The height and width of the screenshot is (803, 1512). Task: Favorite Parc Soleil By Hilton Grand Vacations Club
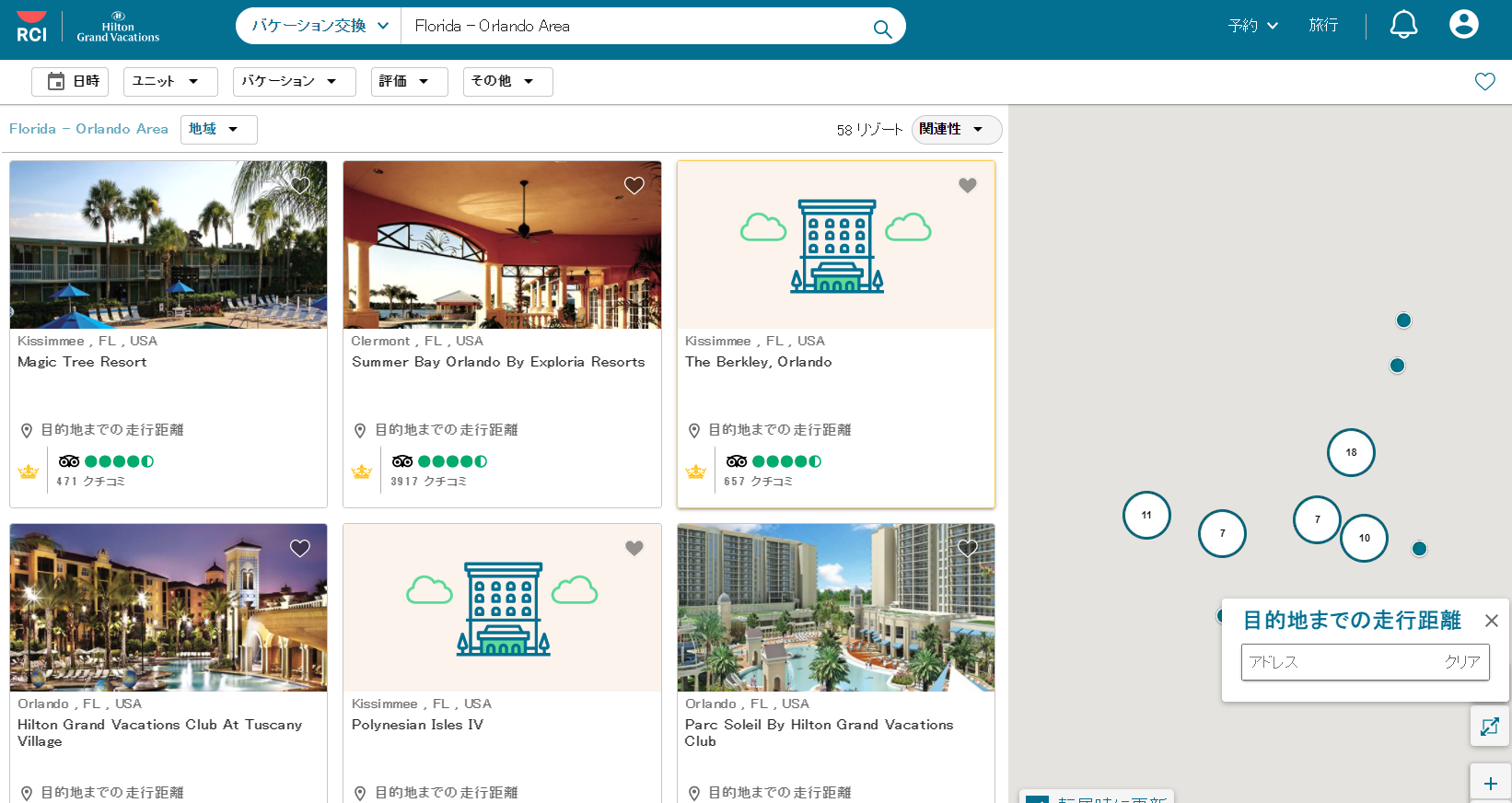[x=967, y=548]
